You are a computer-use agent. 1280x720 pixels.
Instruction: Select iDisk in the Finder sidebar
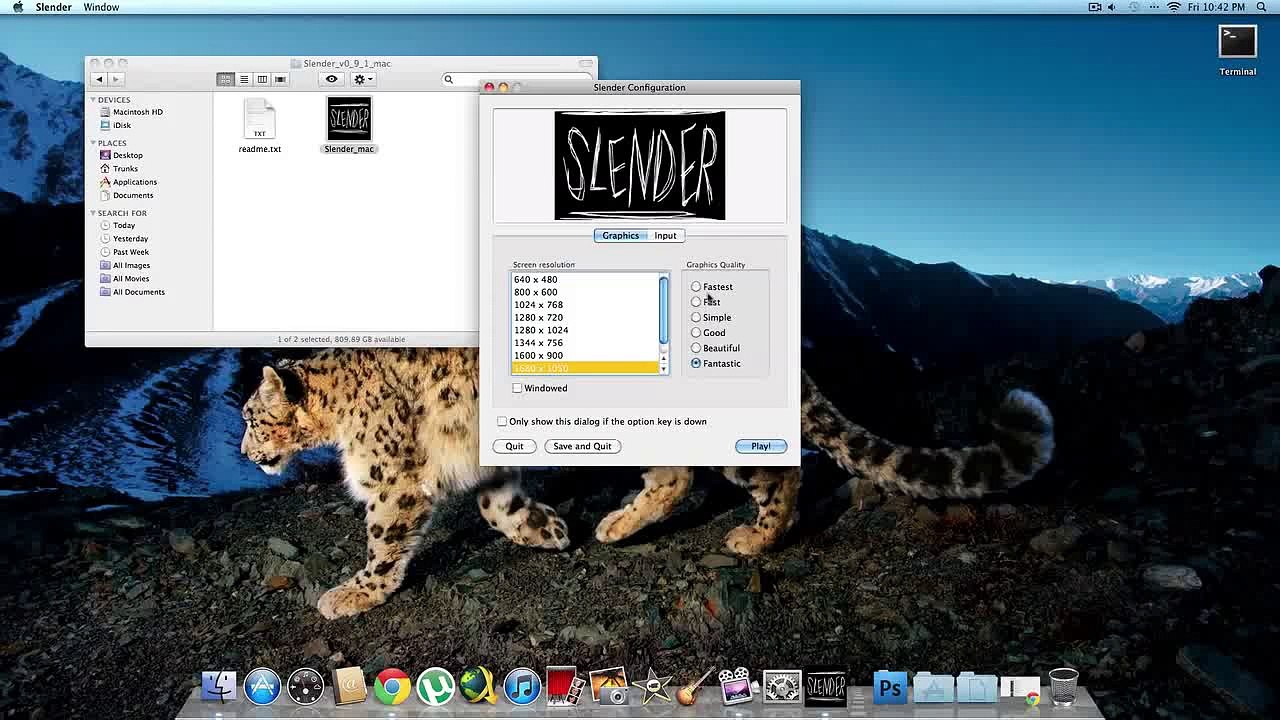click(115, 125)
